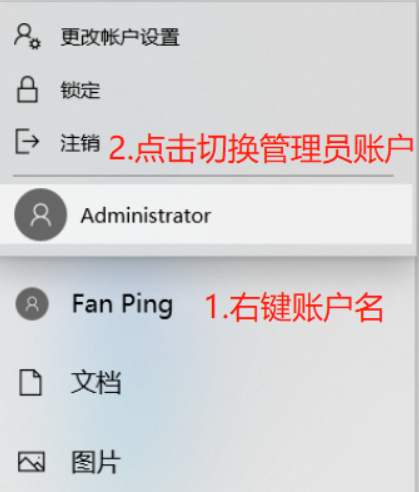The image size is (419, 492).
Task: Click empty space right of 图片
Action: [267, 462]
